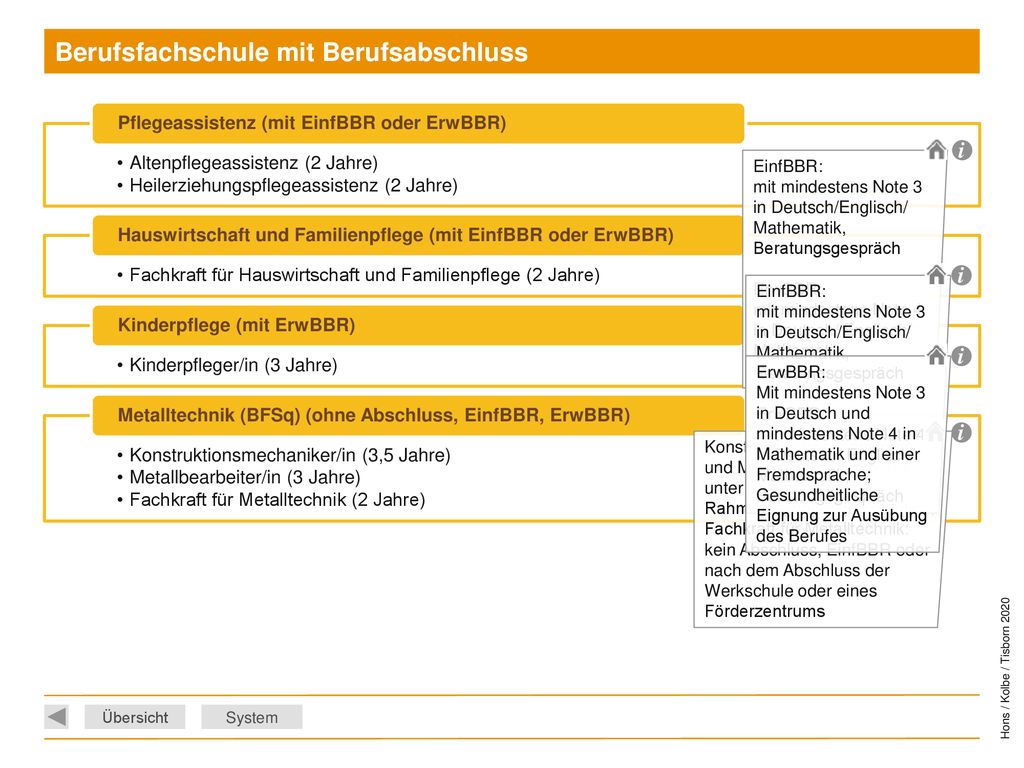Open the Übersicht page
Screen dimensions: 1024x768
[x=135, y=717]
